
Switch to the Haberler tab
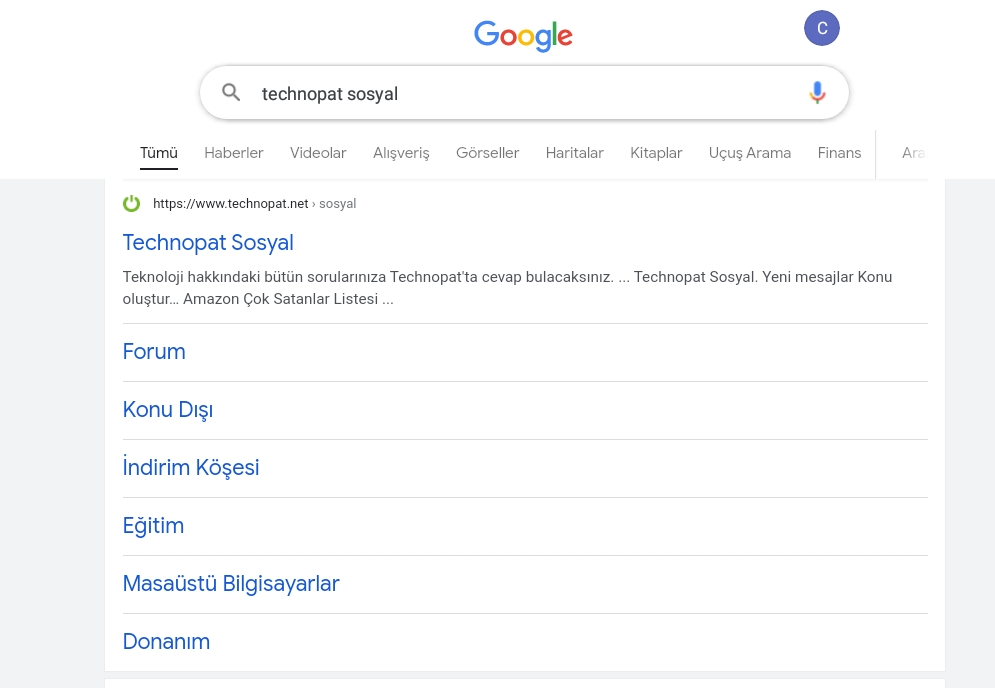[x=234, y=153]
